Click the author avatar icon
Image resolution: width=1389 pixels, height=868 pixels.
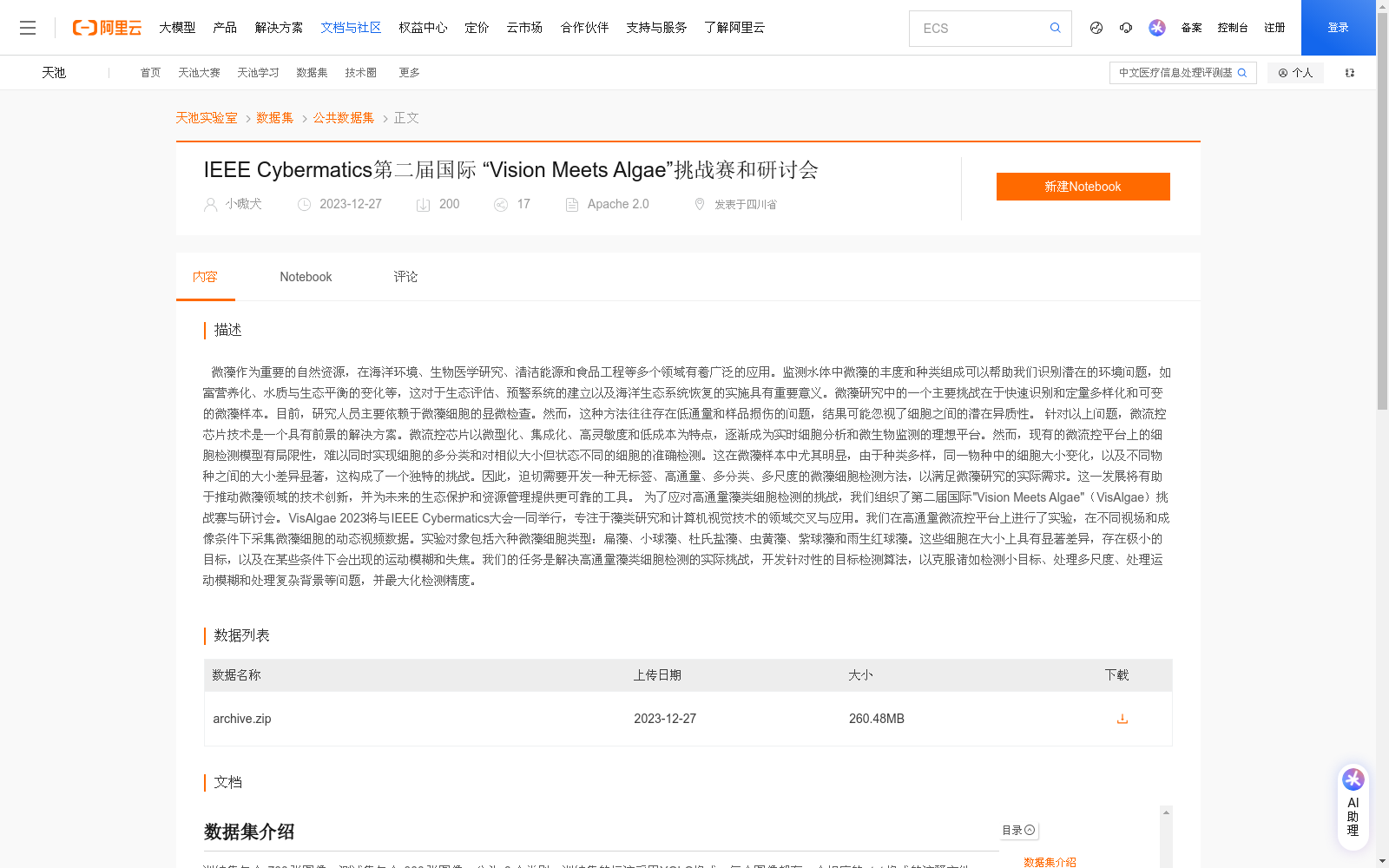point(210,205)
